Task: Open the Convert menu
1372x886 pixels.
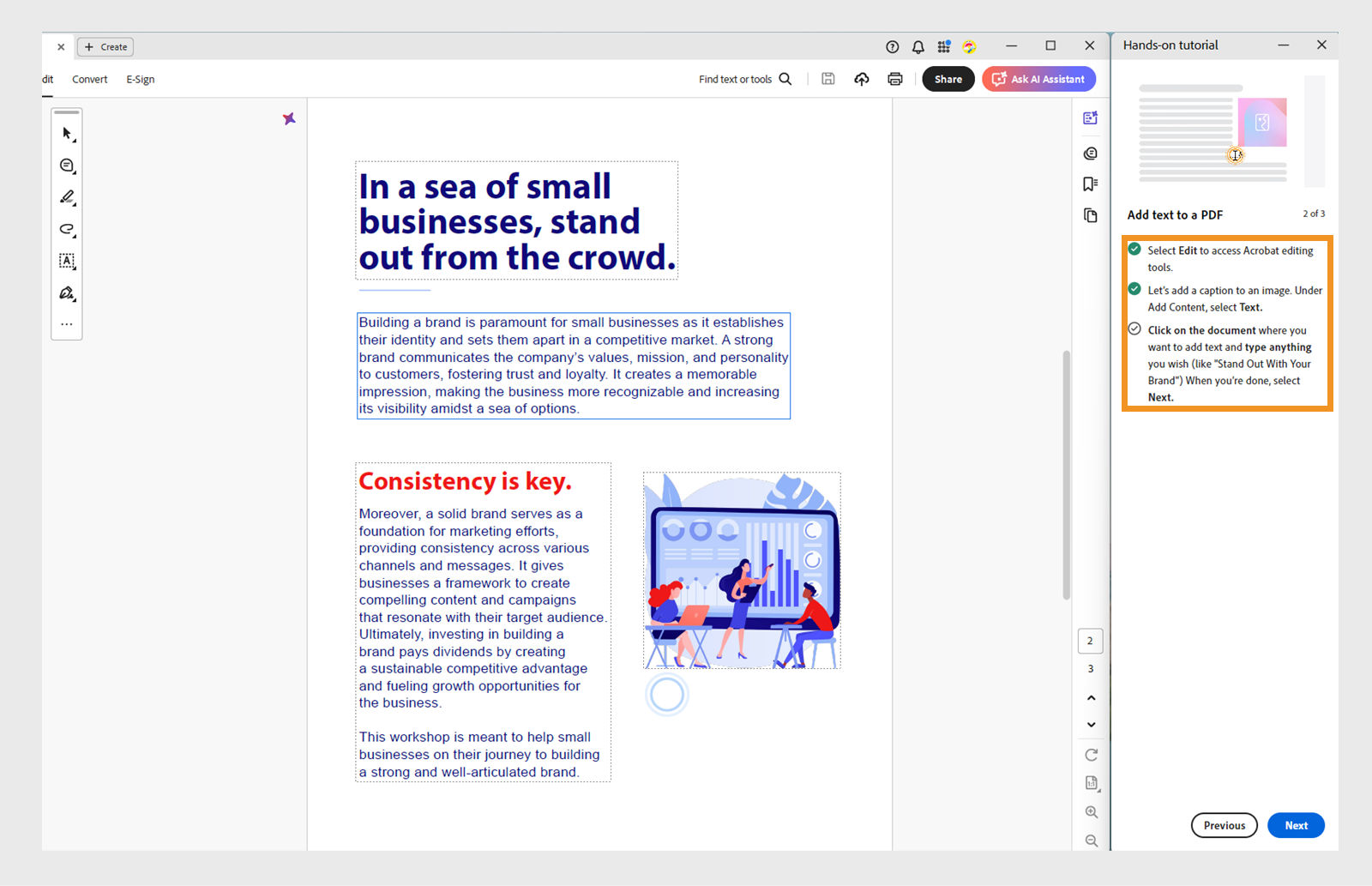Action: (x=90, y=79)
